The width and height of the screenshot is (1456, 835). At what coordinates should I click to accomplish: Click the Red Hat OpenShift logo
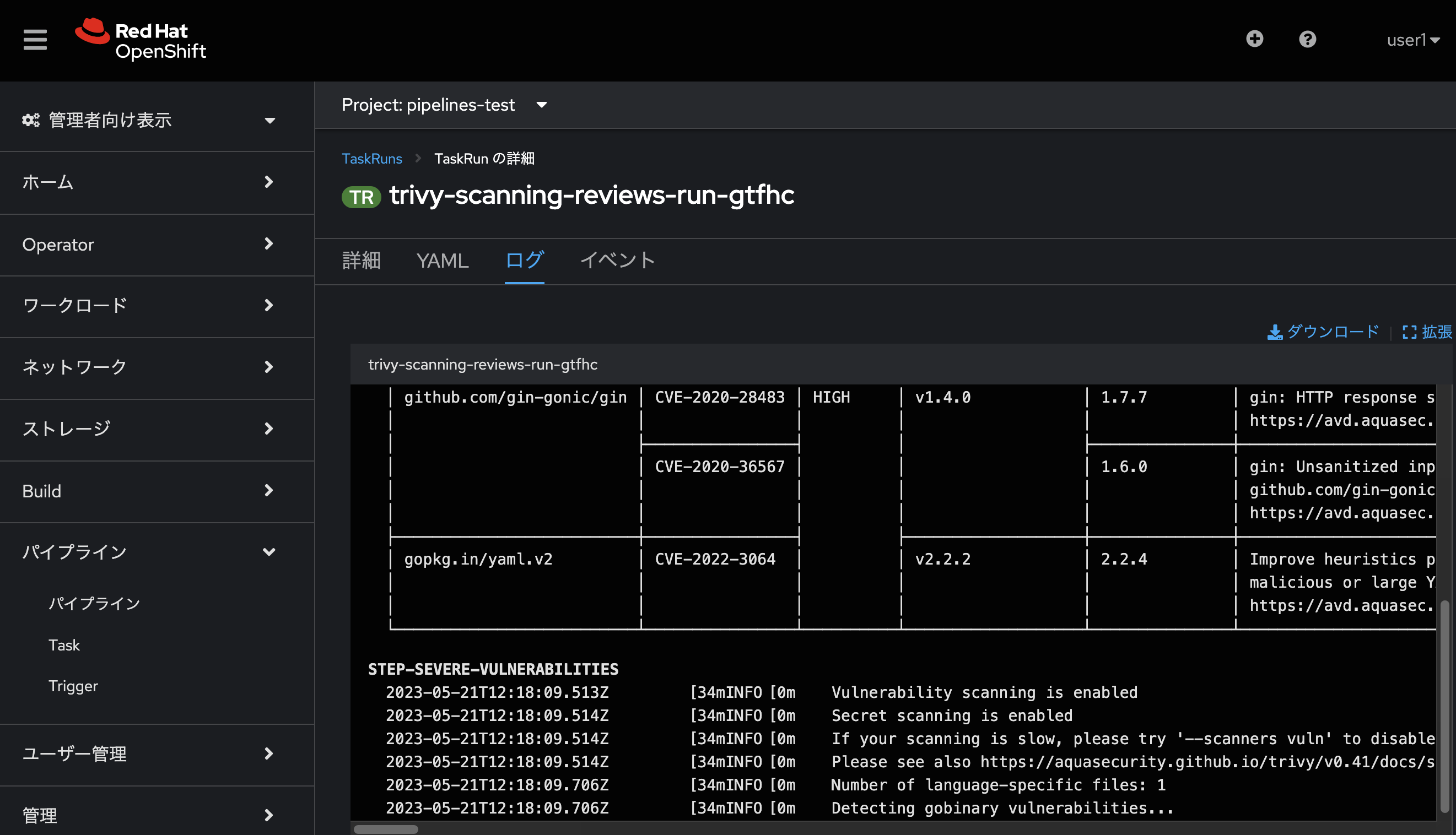pos(141,40)
